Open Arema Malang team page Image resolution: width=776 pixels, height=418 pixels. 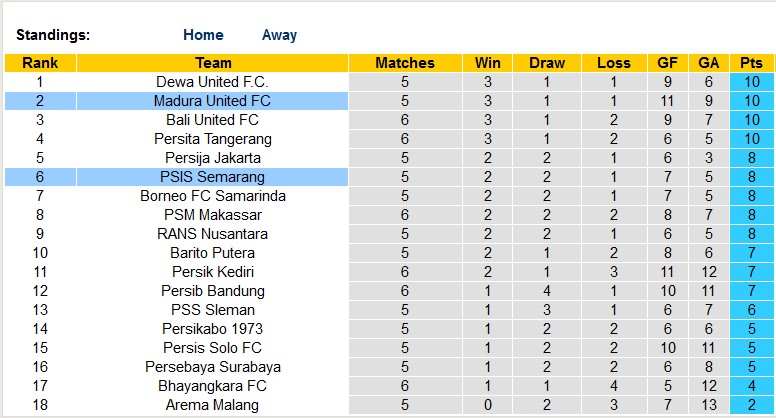click(213, 405)
